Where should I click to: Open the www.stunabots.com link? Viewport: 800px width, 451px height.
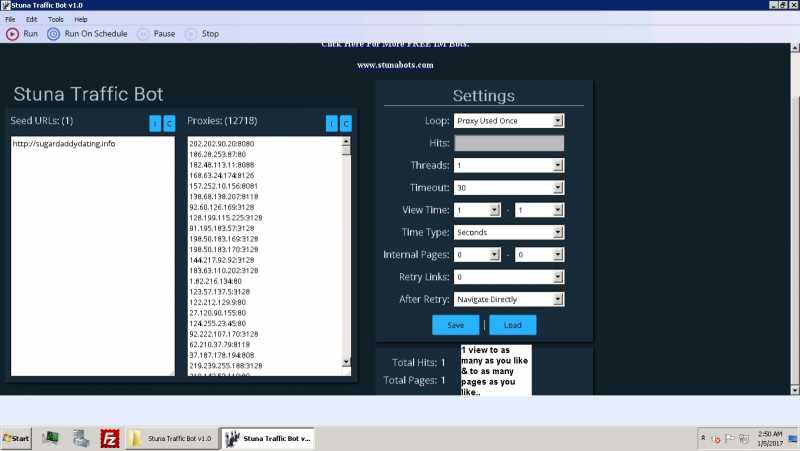(x=395, y=65)
